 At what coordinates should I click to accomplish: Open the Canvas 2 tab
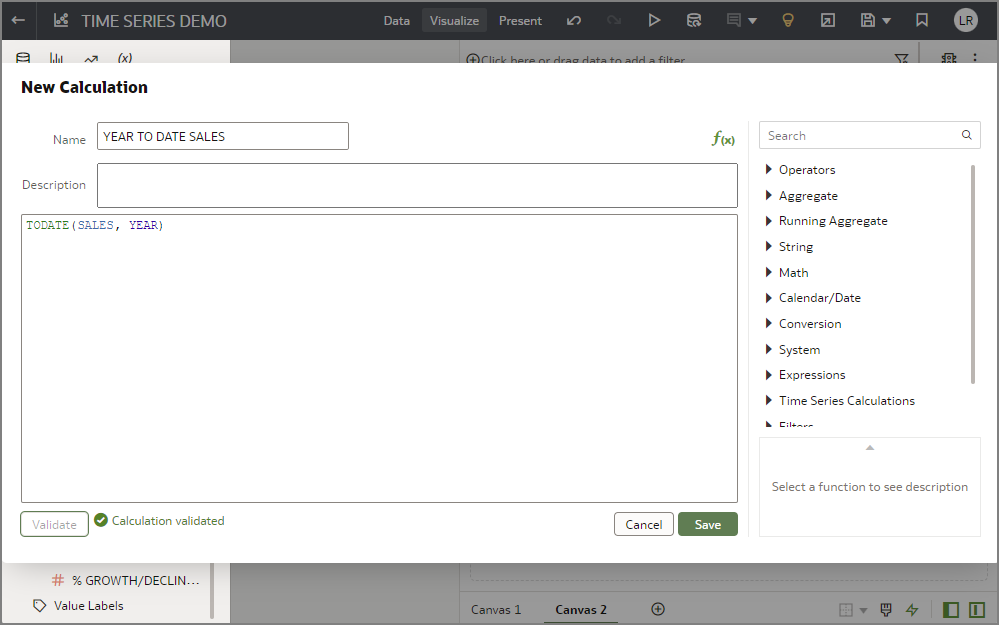click(x=580, y=609)
